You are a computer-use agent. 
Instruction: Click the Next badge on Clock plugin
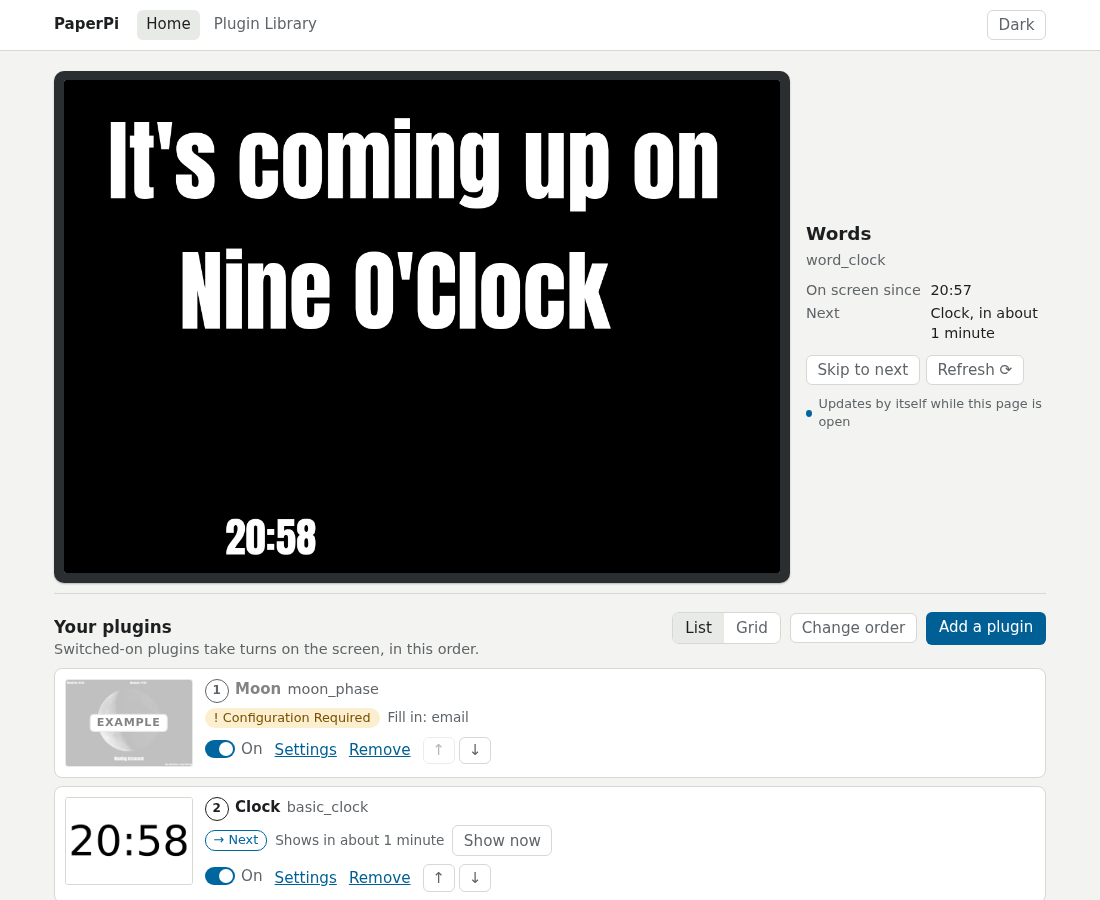point(236,840)
